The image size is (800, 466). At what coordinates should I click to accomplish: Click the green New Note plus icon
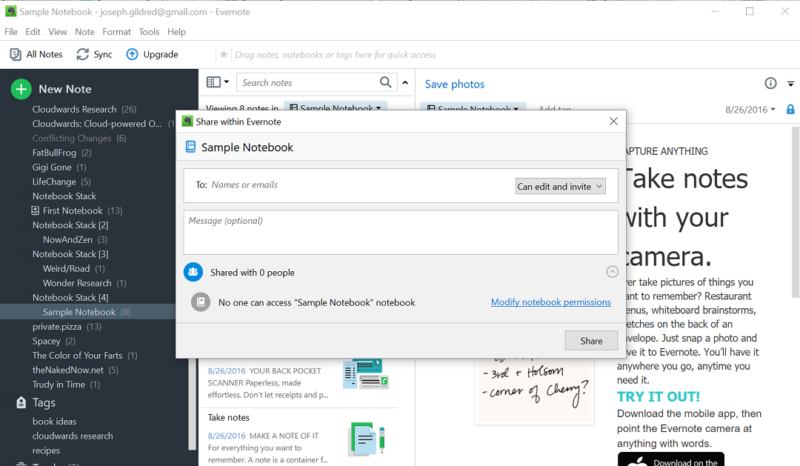click(21, 89)
